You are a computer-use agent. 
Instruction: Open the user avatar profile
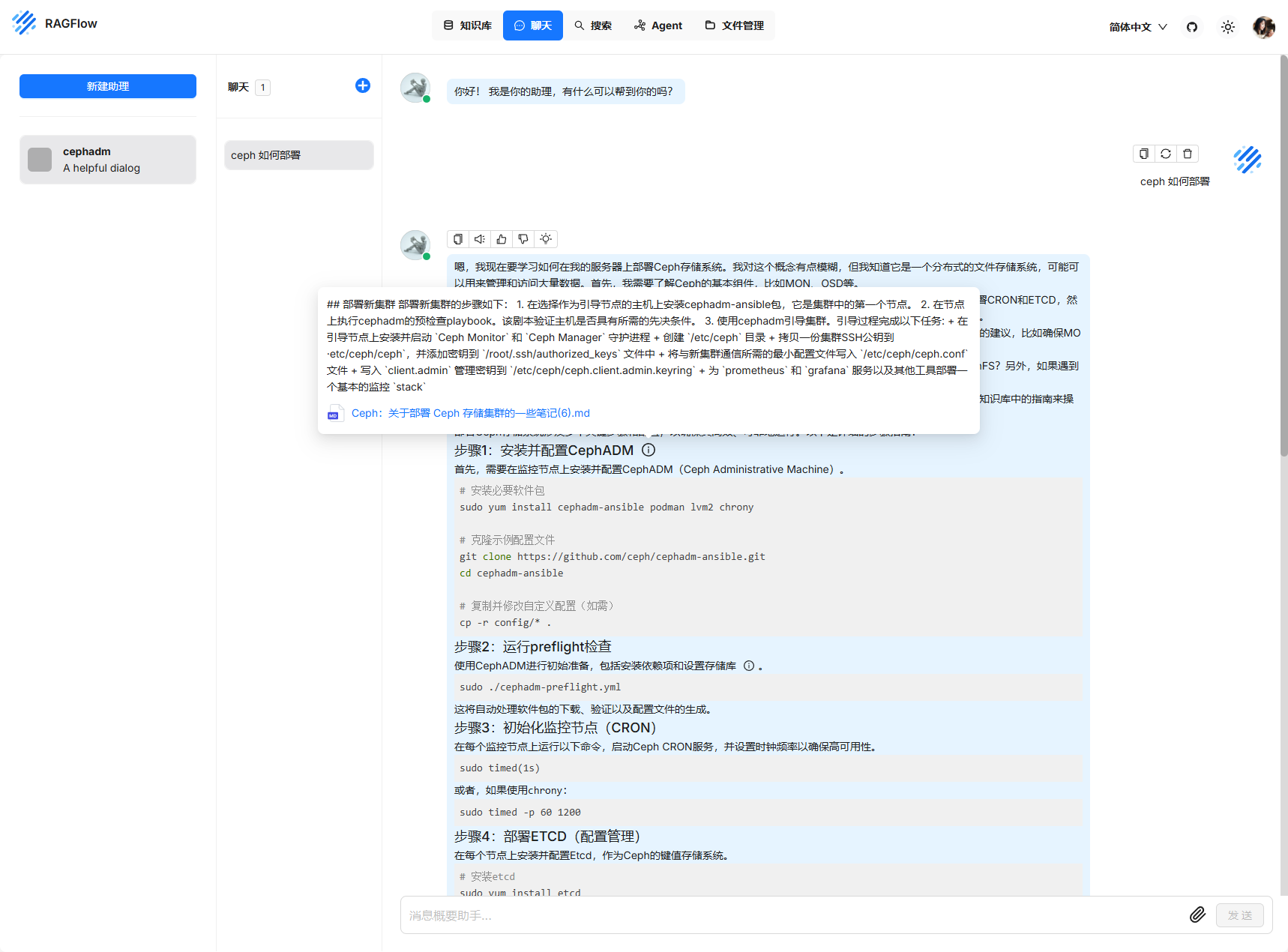pos(1264,27)
